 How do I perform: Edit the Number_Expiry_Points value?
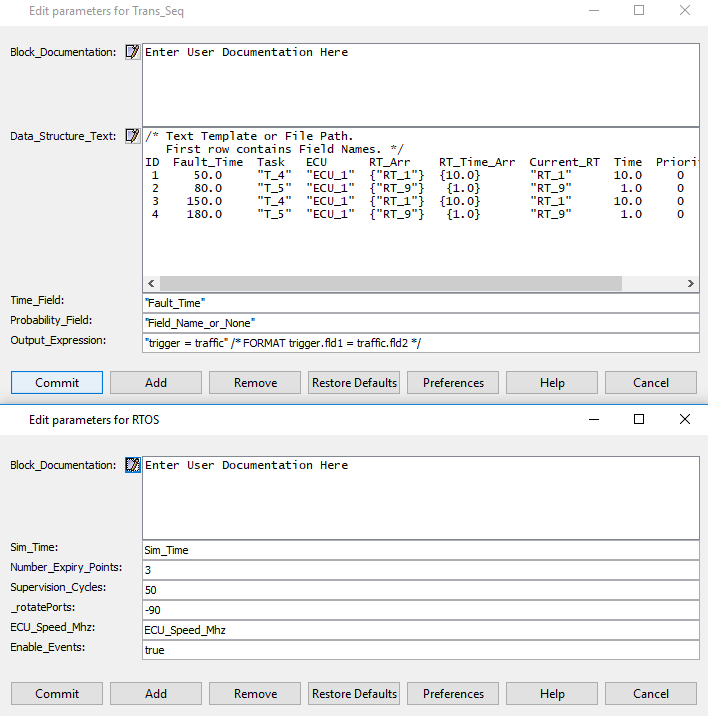coord(420,570)
